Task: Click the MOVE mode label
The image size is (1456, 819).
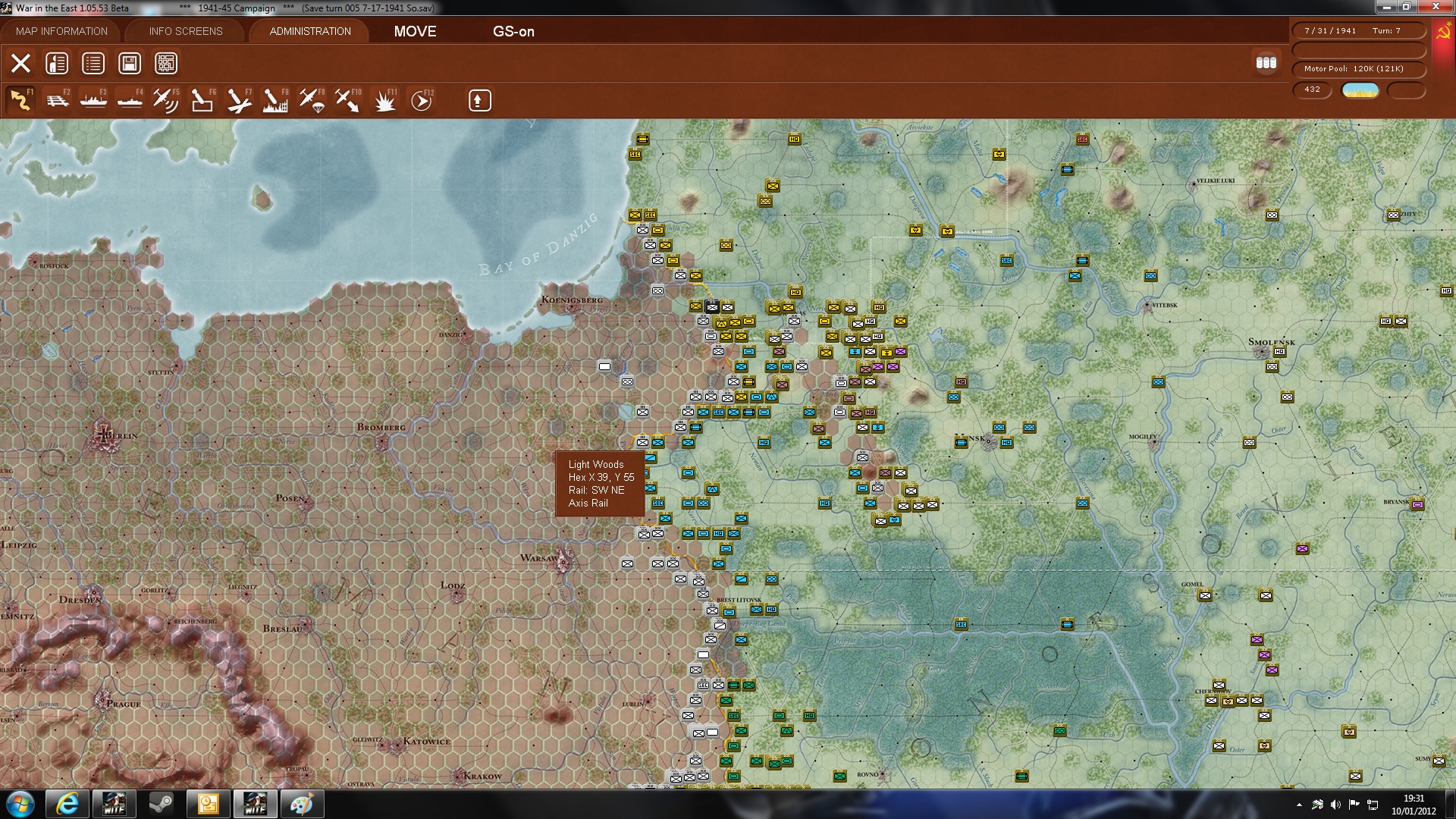Action: [x=415, y=31]
